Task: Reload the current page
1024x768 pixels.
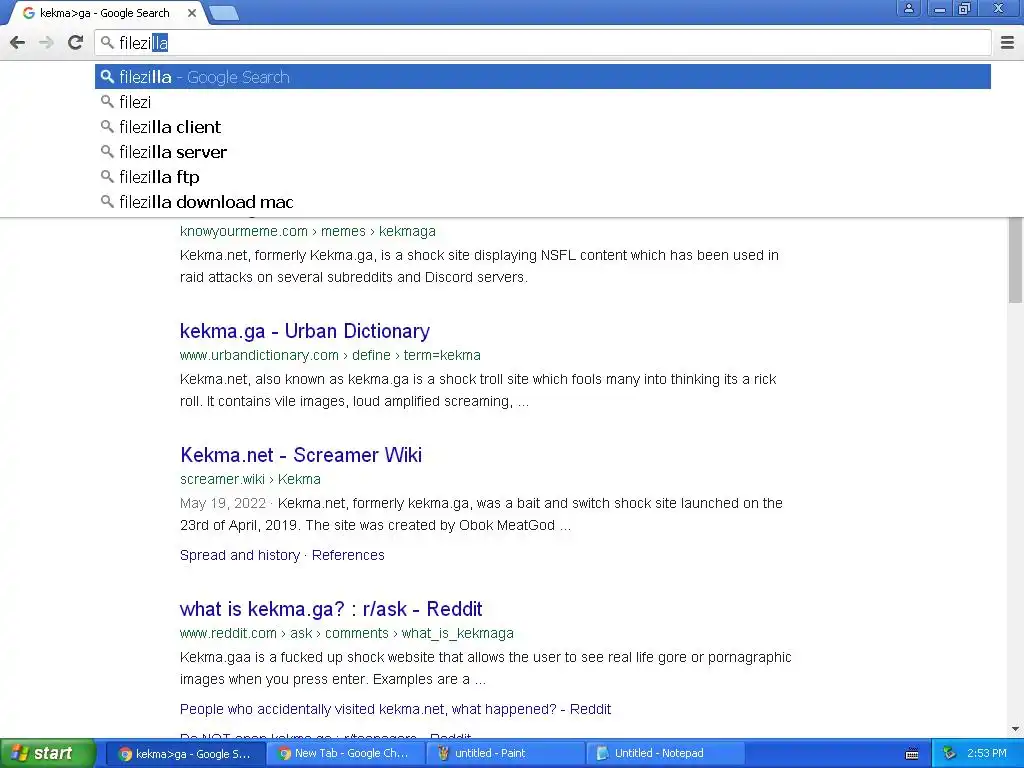Action: tap(75, 43)
